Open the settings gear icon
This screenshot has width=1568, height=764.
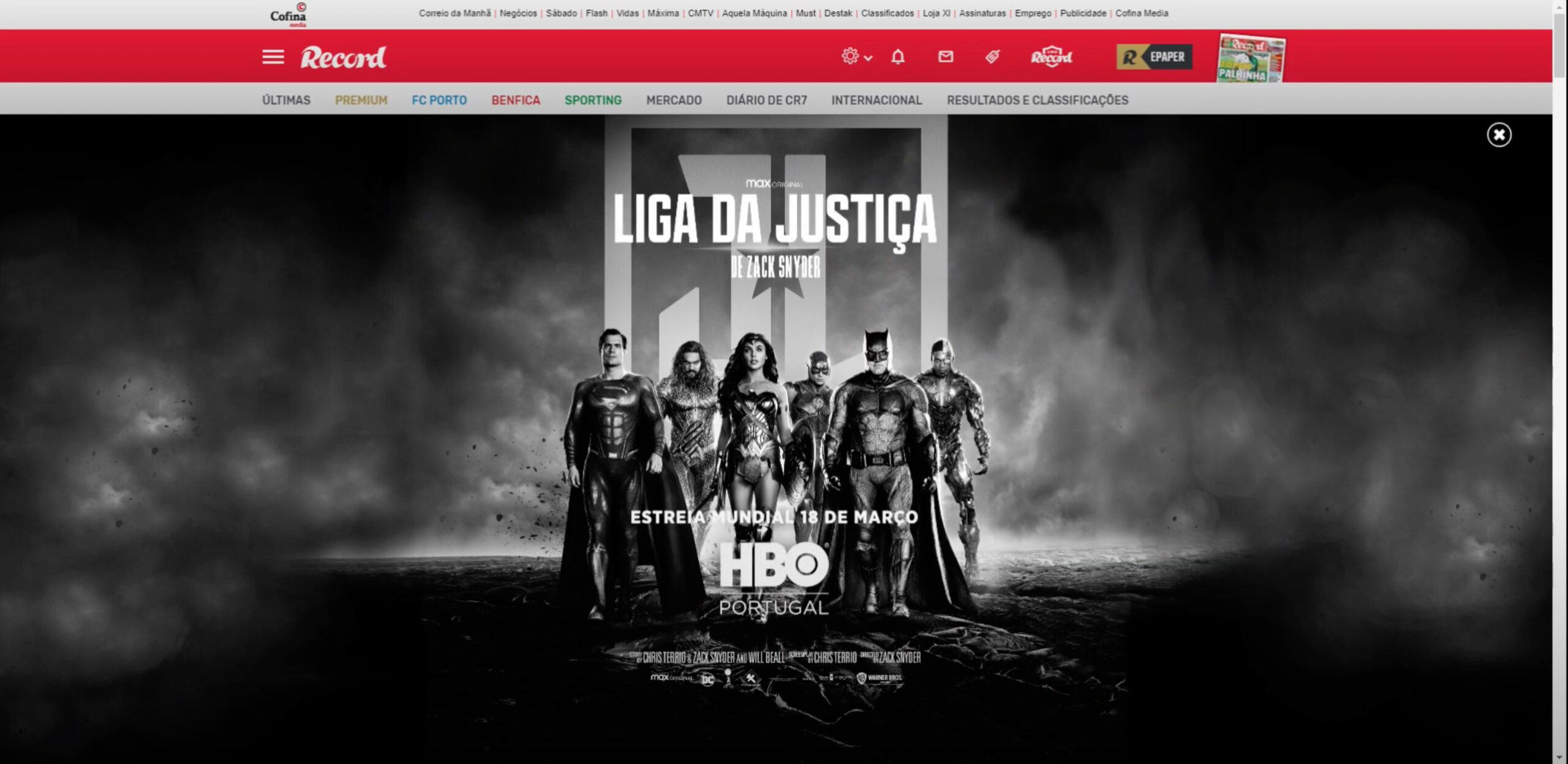(x=850, y=56)
